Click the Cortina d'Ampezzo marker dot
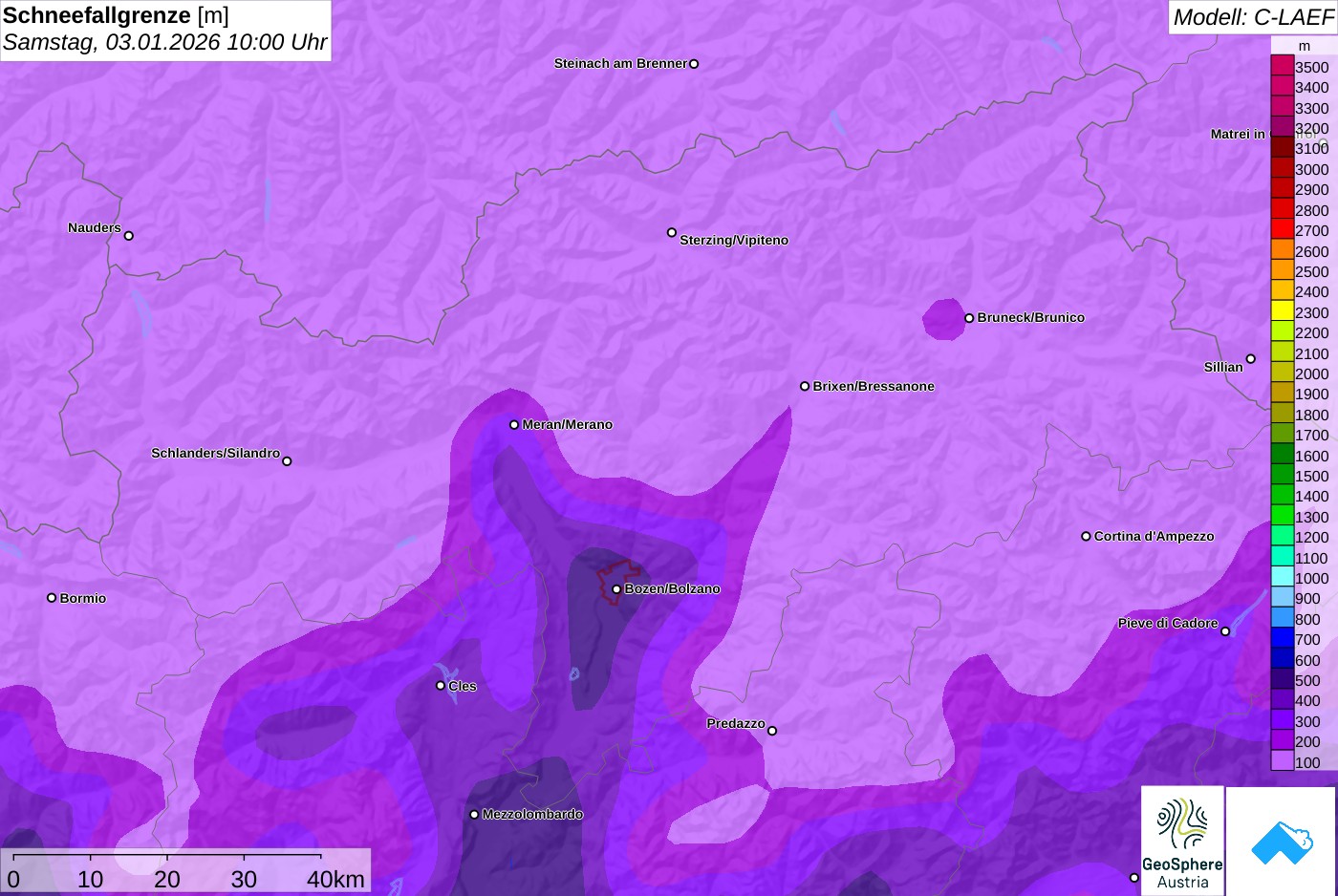The width and height of the screenshot is (1338, 896). (x=1086, y=536)
